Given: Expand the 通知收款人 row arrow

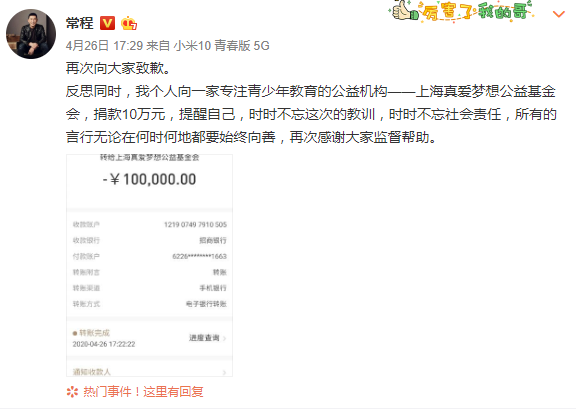Looking at the screenshot, I should pyautogui.click(x=224, y=373).
